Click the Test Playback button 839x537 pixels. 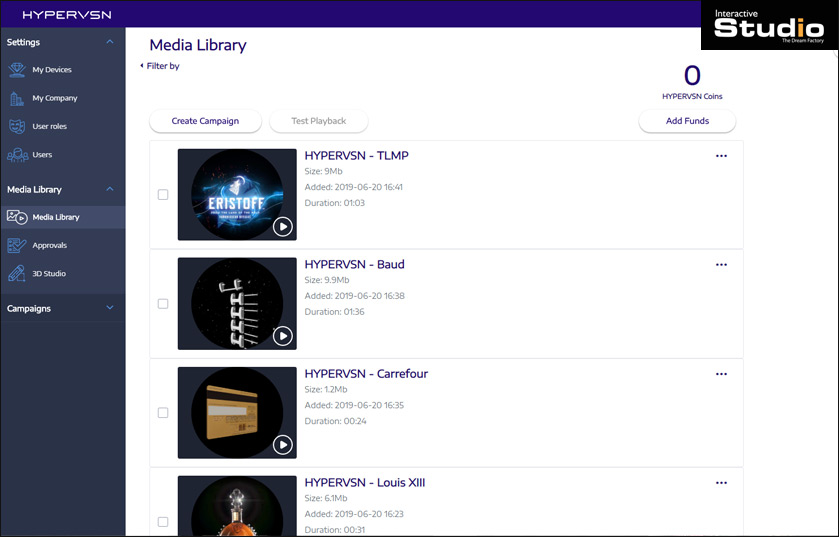click(319, 121)
